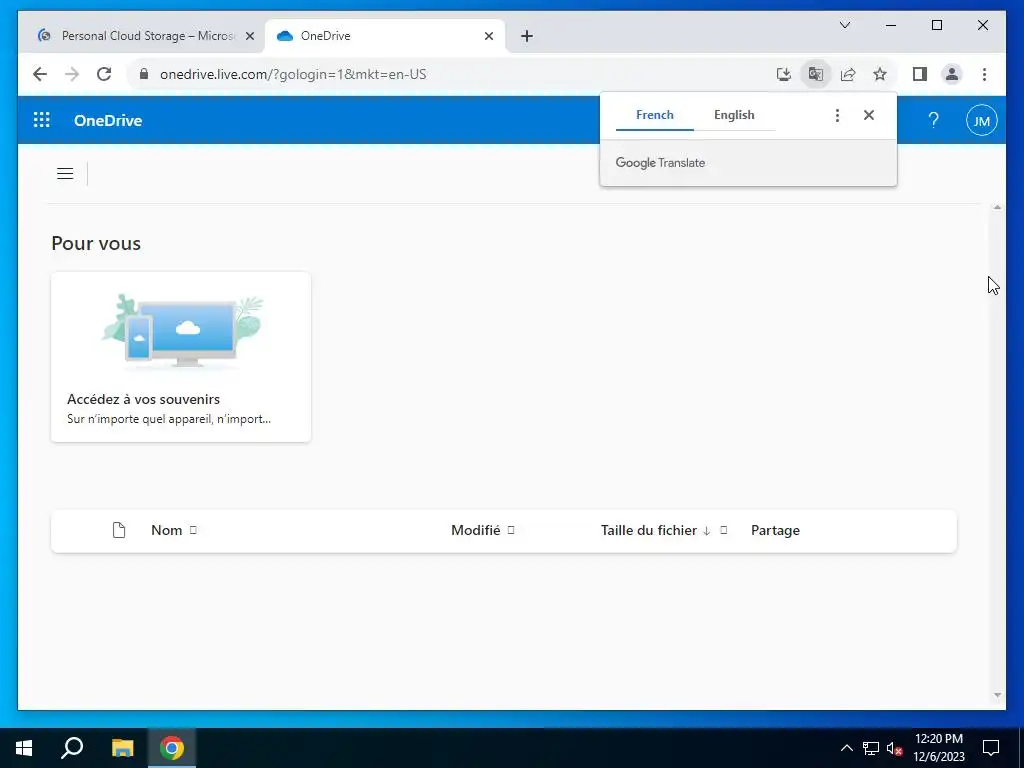
Task: Click the file type column icon
Action: pos(119,530)
